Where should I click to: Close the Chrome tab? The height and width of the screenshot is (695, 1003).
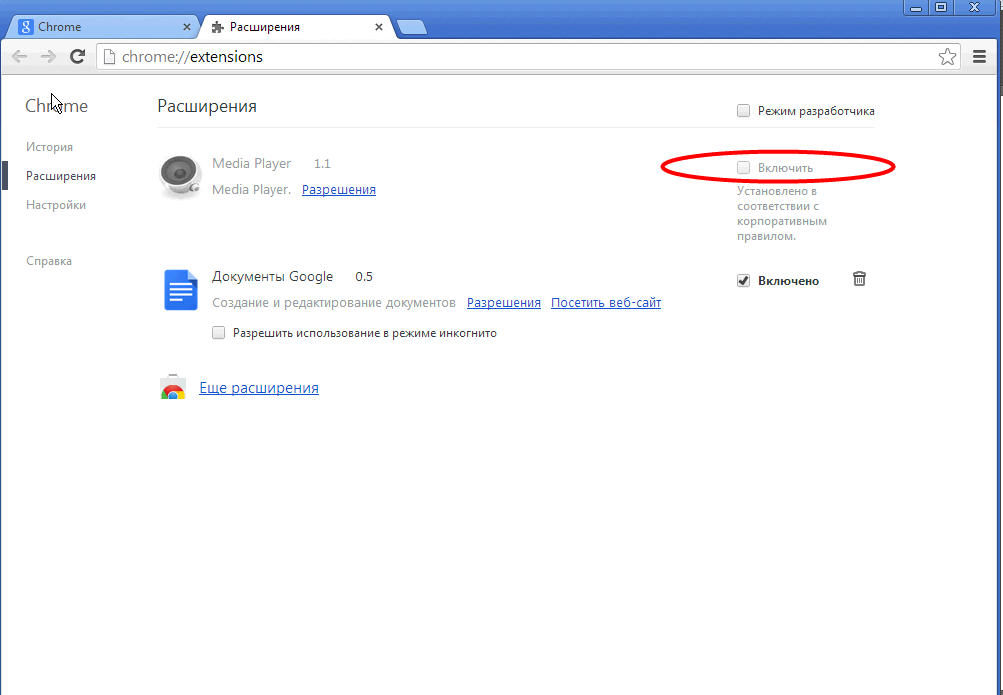187,27
